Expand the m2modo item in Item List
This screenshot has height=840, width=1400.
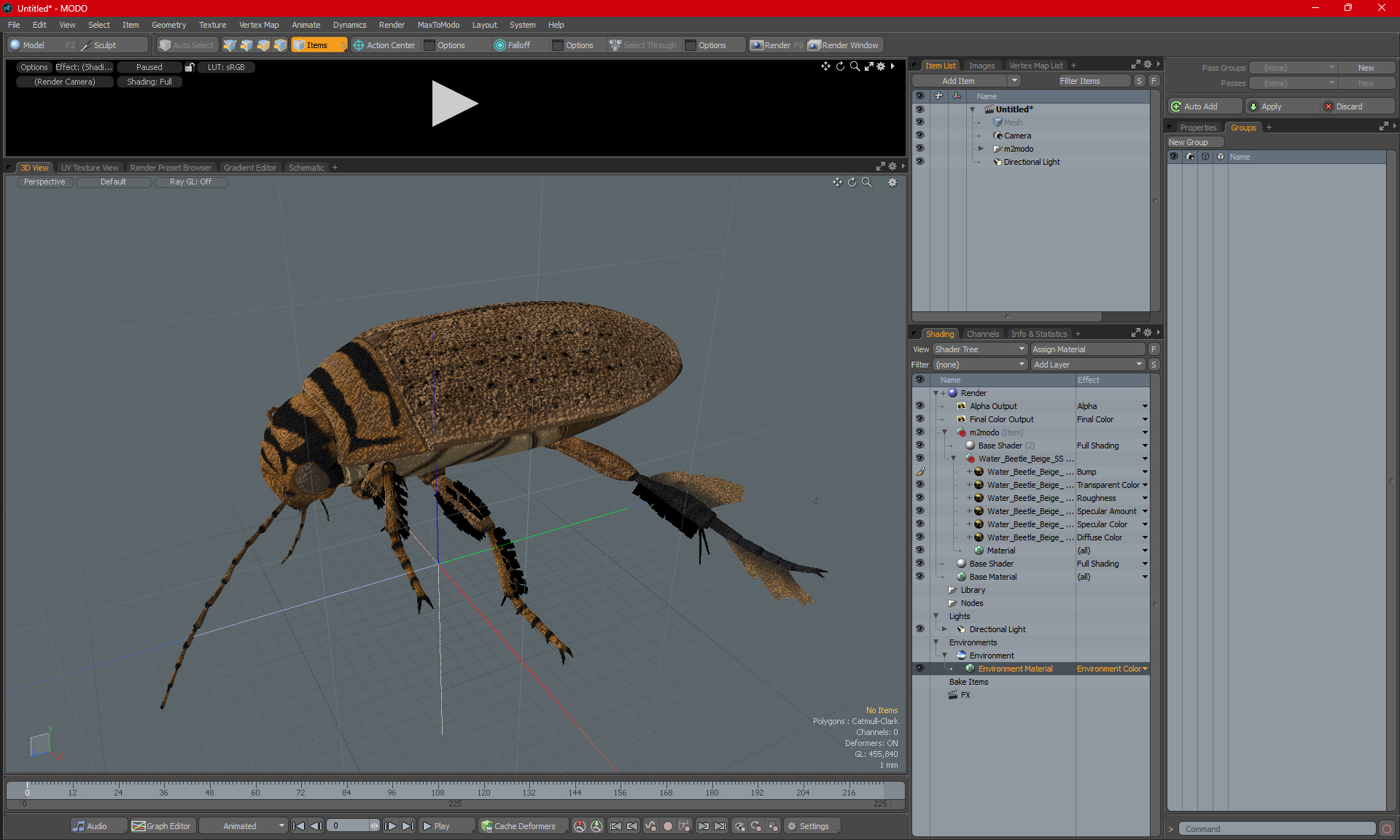pyautogui.click(x=981, y=149)
